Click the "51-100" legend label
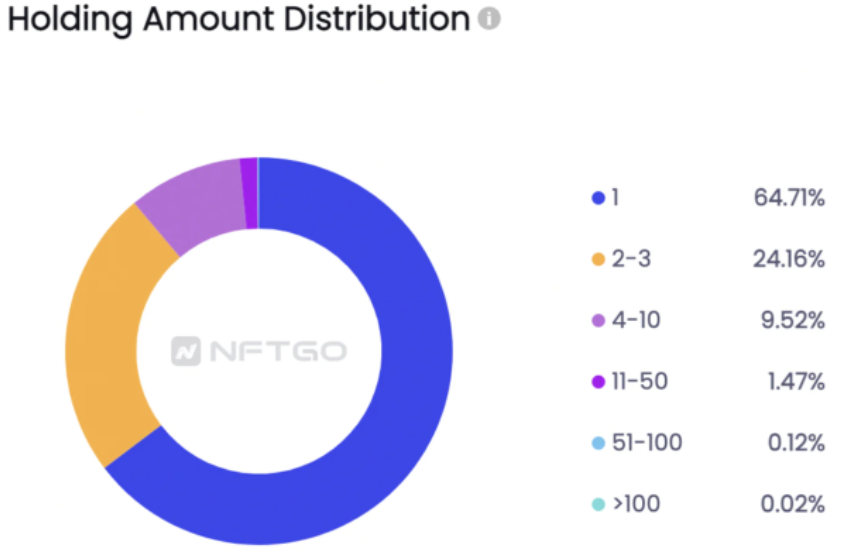Screen dimensions: 849x551 click(x=647, y=443)
